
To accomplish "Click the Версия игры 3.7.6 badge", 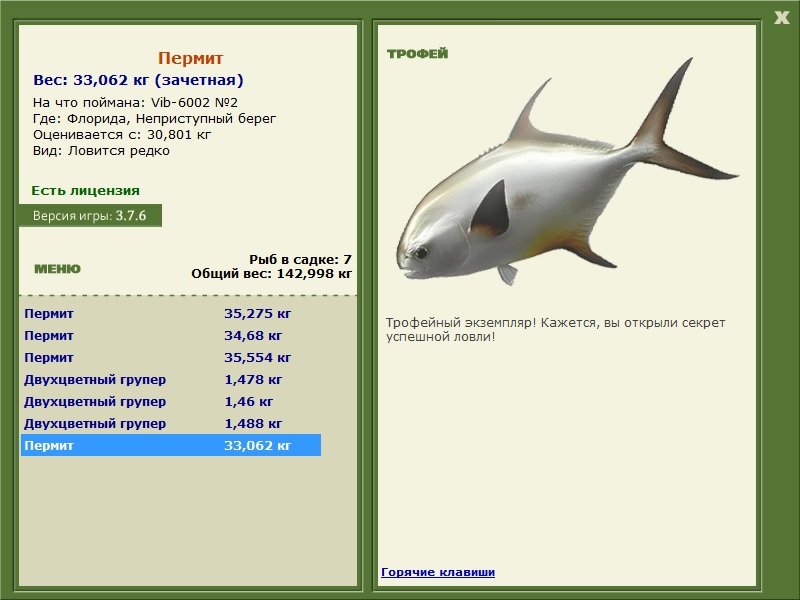I will tap(90, 215).
